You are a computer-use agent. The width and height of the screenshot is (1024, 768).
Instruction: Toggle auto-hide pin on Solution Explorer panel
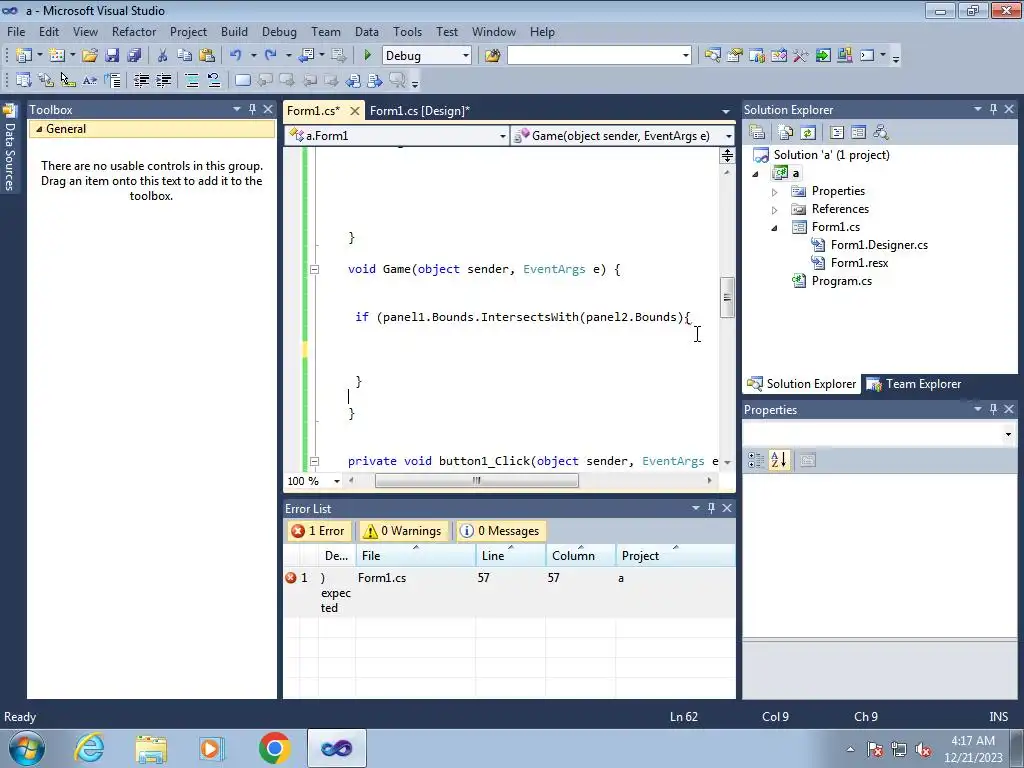pos(993,109)
